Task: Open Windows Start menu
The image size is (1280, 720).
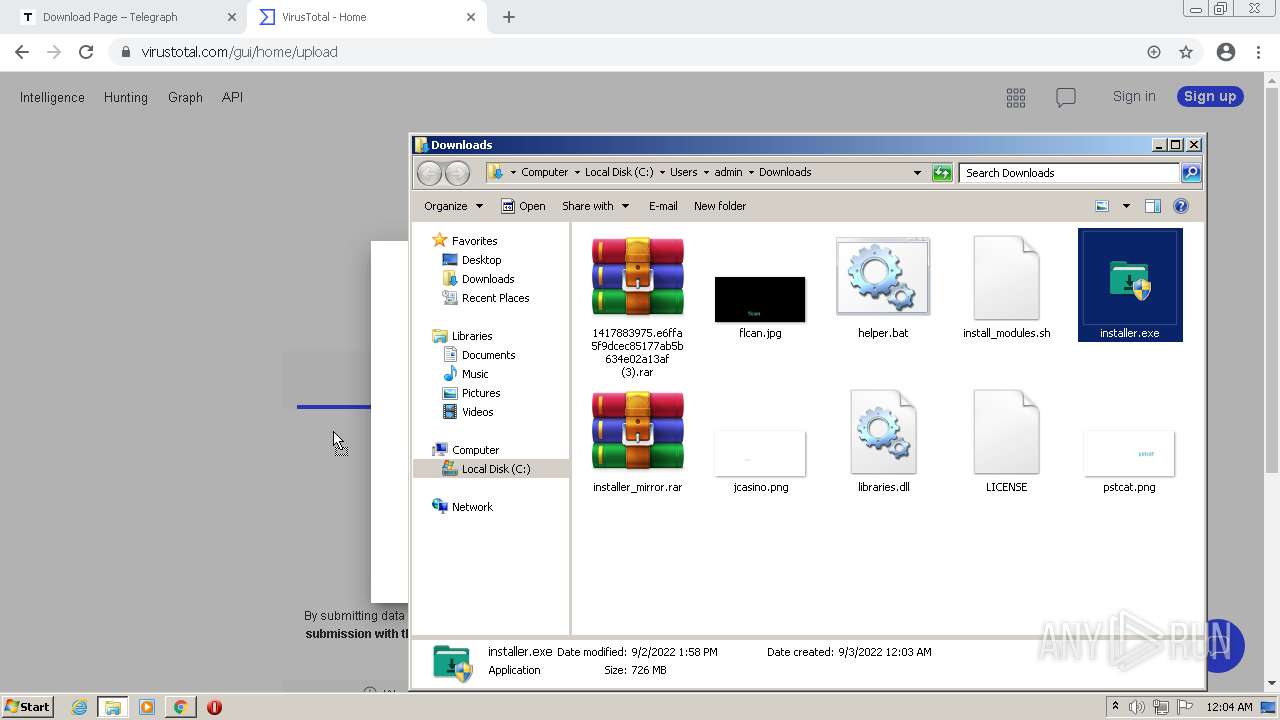Action: pos(27,706)
